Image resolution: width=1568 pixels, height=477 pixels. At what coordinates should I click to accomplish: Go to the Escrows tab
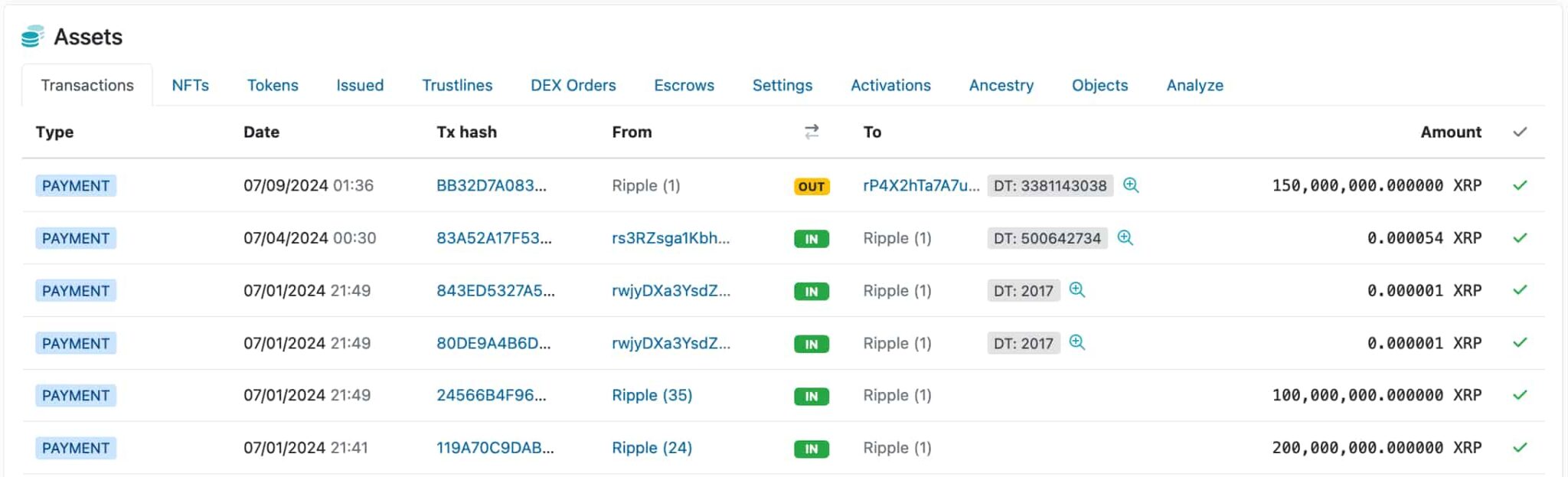(x=684, y=85)
